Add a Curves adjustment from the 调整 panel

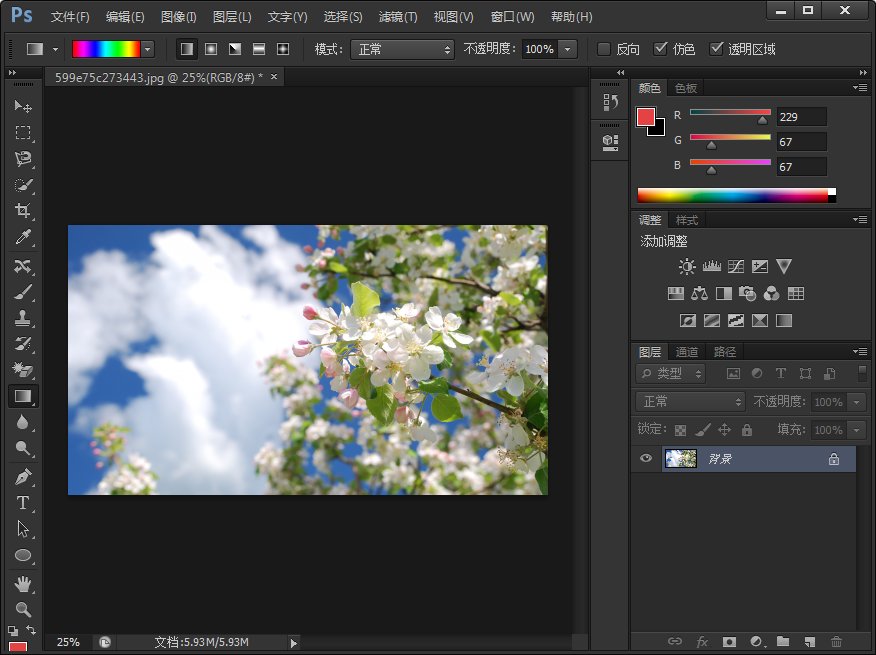click(x=735, y=266)
